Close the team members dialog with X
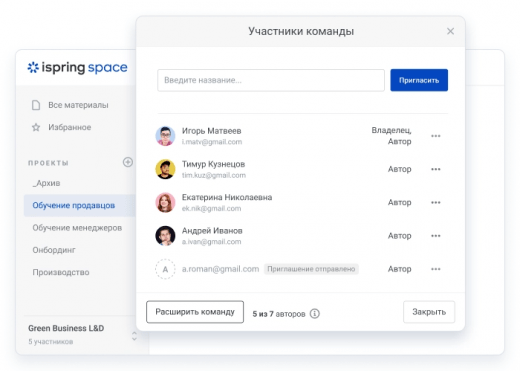 450,31
